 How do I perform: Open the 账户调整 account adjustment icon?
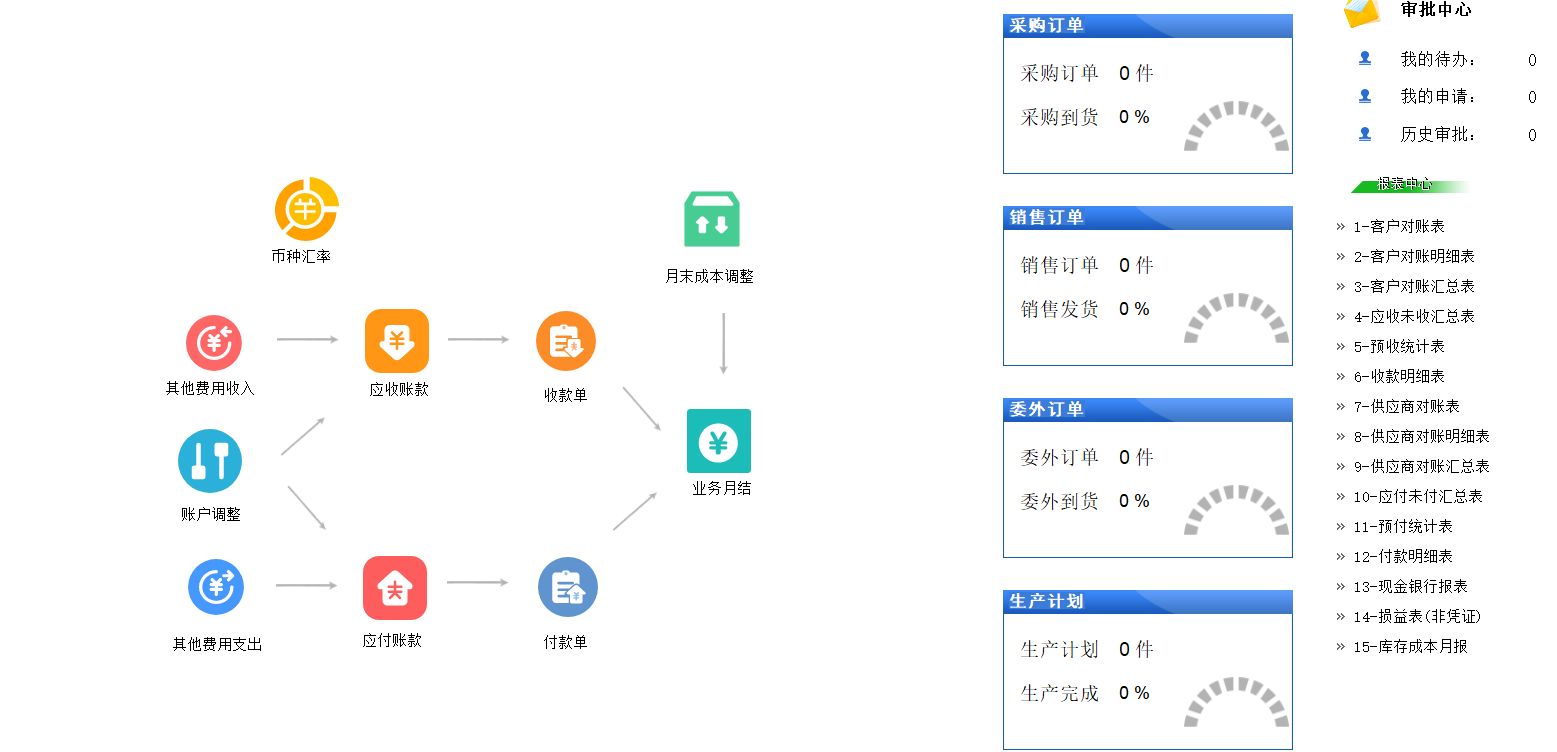pos(210,461)
